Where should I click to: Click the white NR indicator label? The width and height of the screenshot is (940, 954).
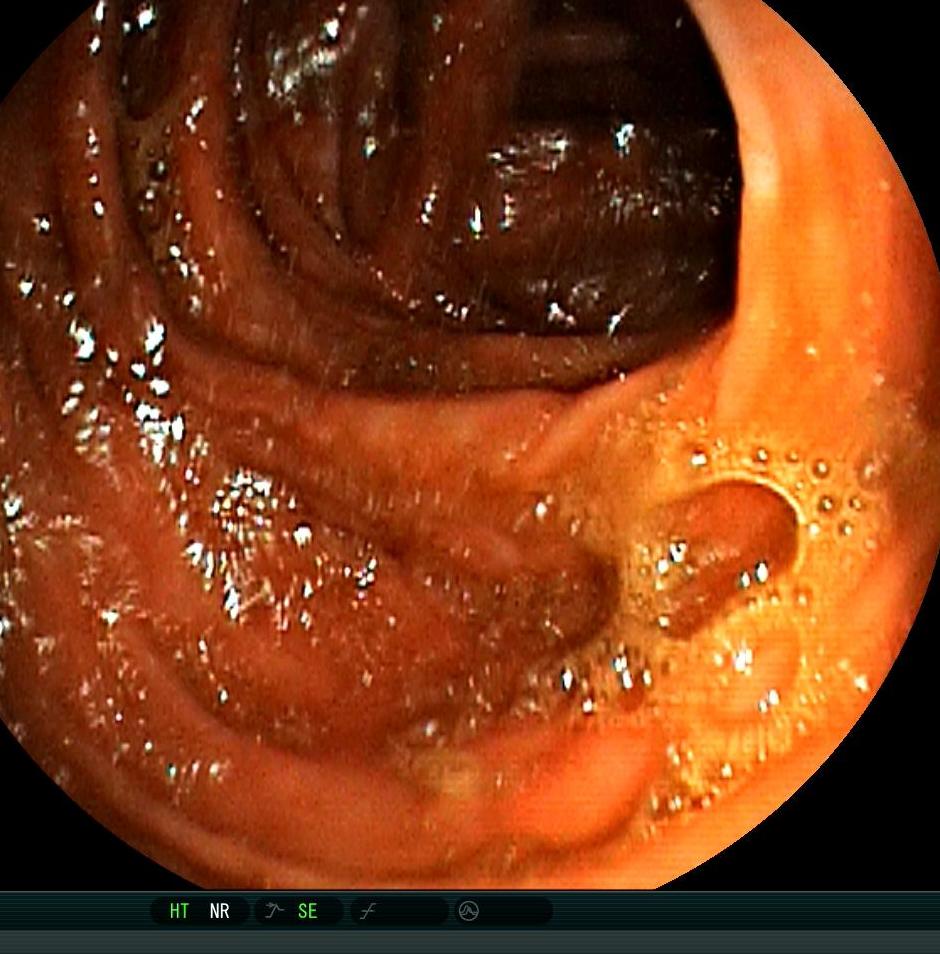220,911
